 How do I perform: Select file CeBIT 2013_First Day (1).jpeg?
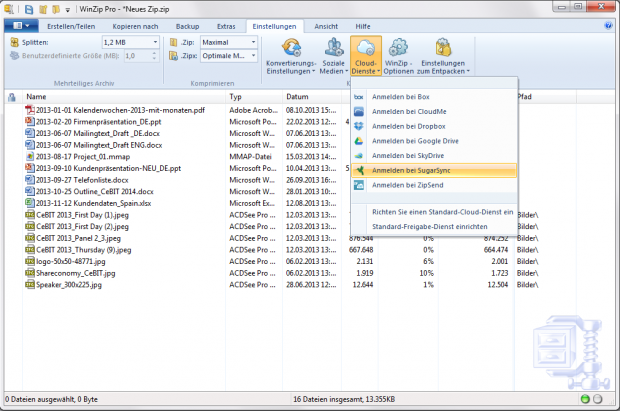tap(82, 215)
